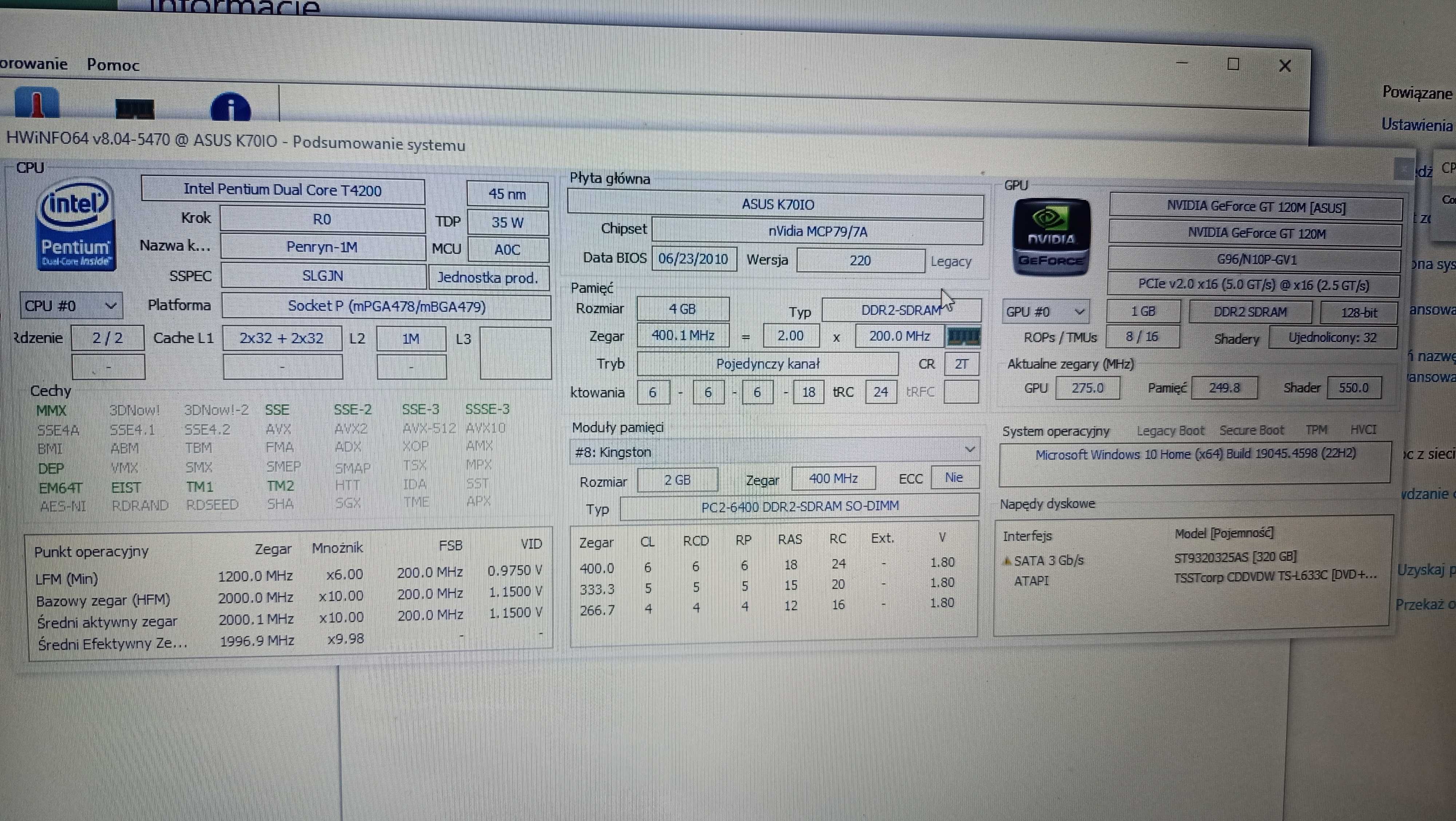This screenshot has width=1456, height=821.
Task: Open the Ustawienia link in background window
Action: 1416,124
